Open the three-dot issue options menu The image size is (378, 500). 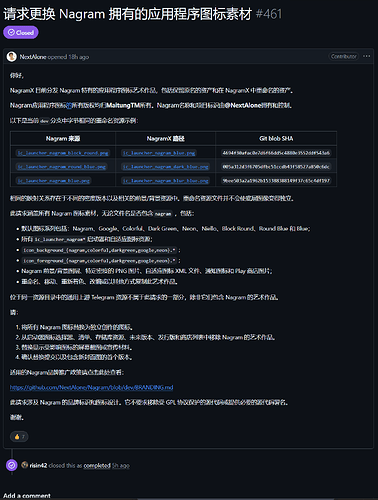coord(367,56)
